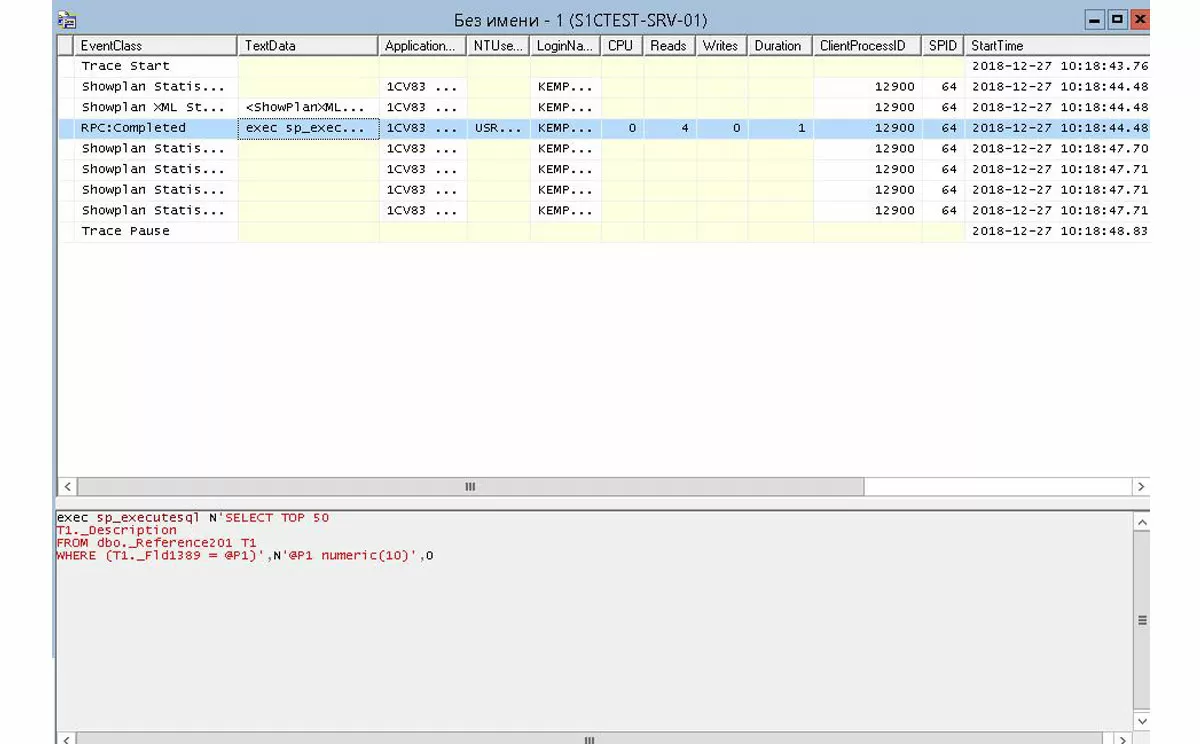Click the events grid horizontal scrollbar thumb
1200x744 pixels.
(470, 487)
